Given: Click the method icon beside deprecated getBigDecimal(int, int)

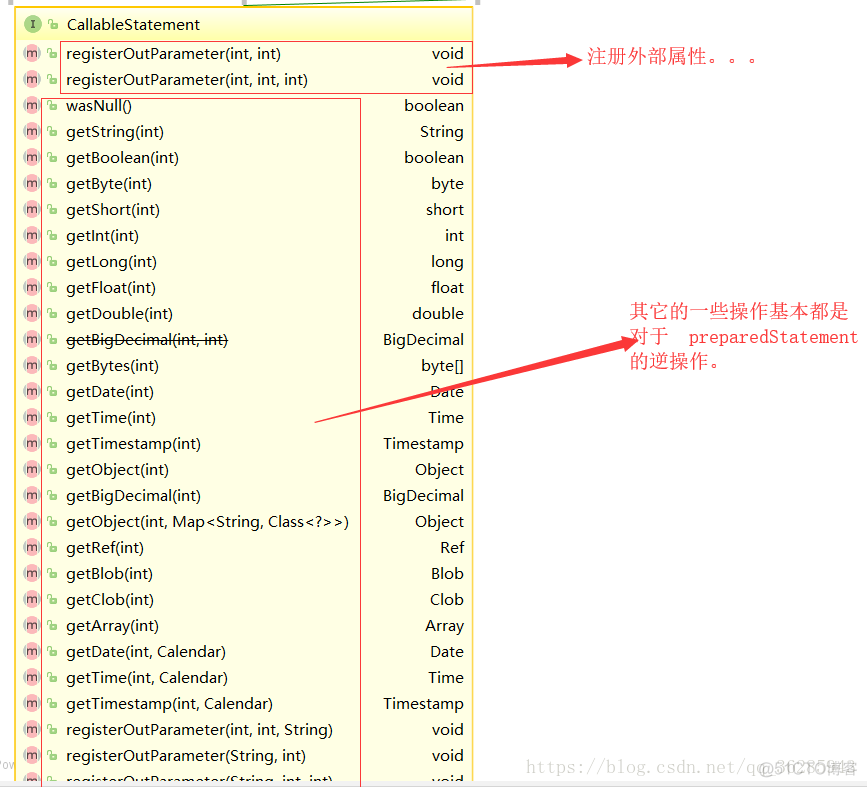Looking at the screenshot, I should click(32, 340).
